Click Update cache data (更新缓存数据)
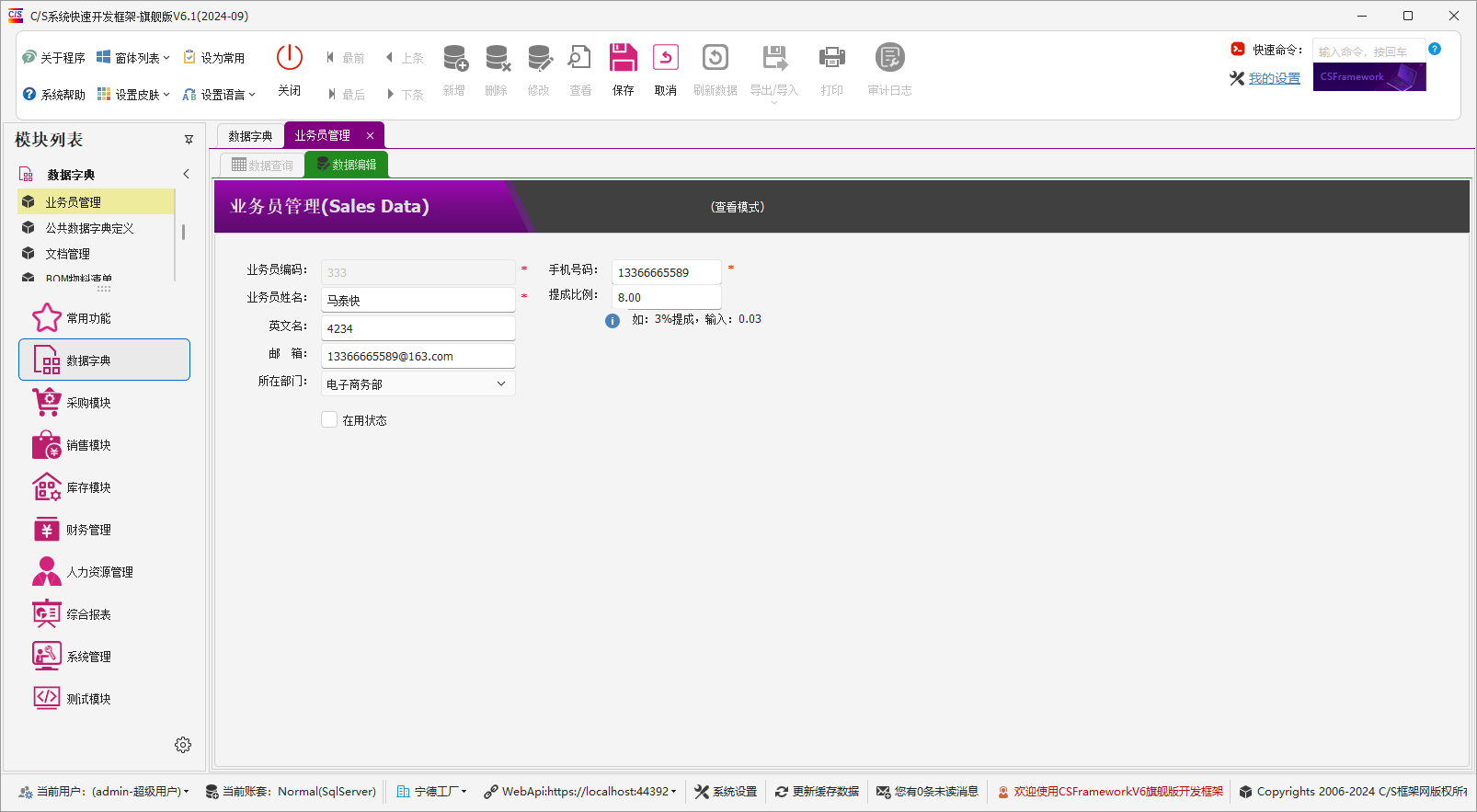Screen dimensions: 1477x812 pyautogui.click(x=817, y=792)
